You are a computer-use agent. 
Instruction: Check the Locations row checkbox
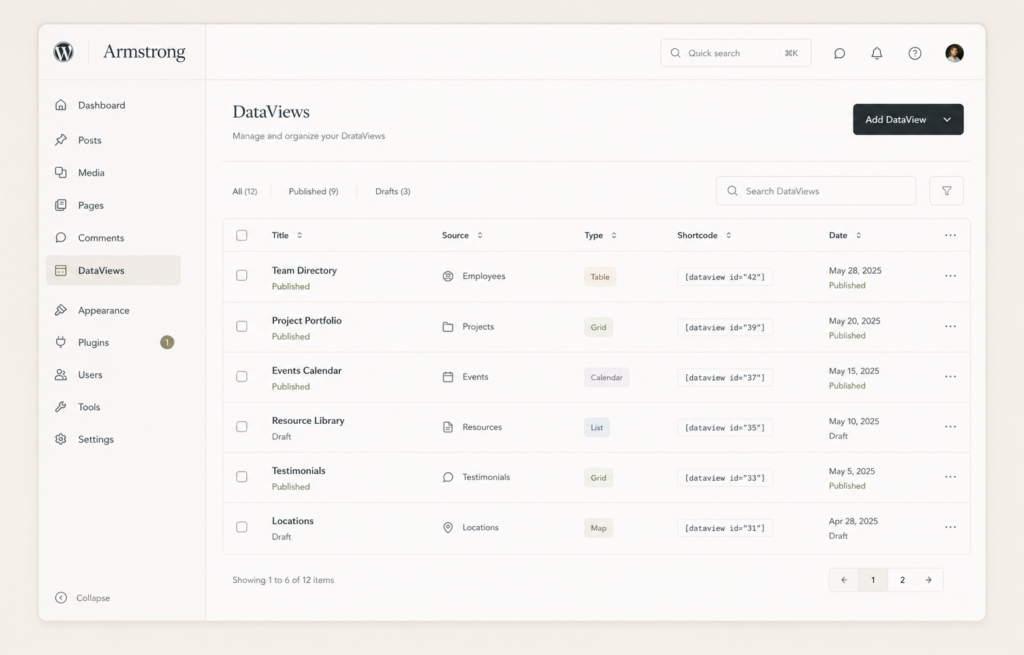point(242,527)
